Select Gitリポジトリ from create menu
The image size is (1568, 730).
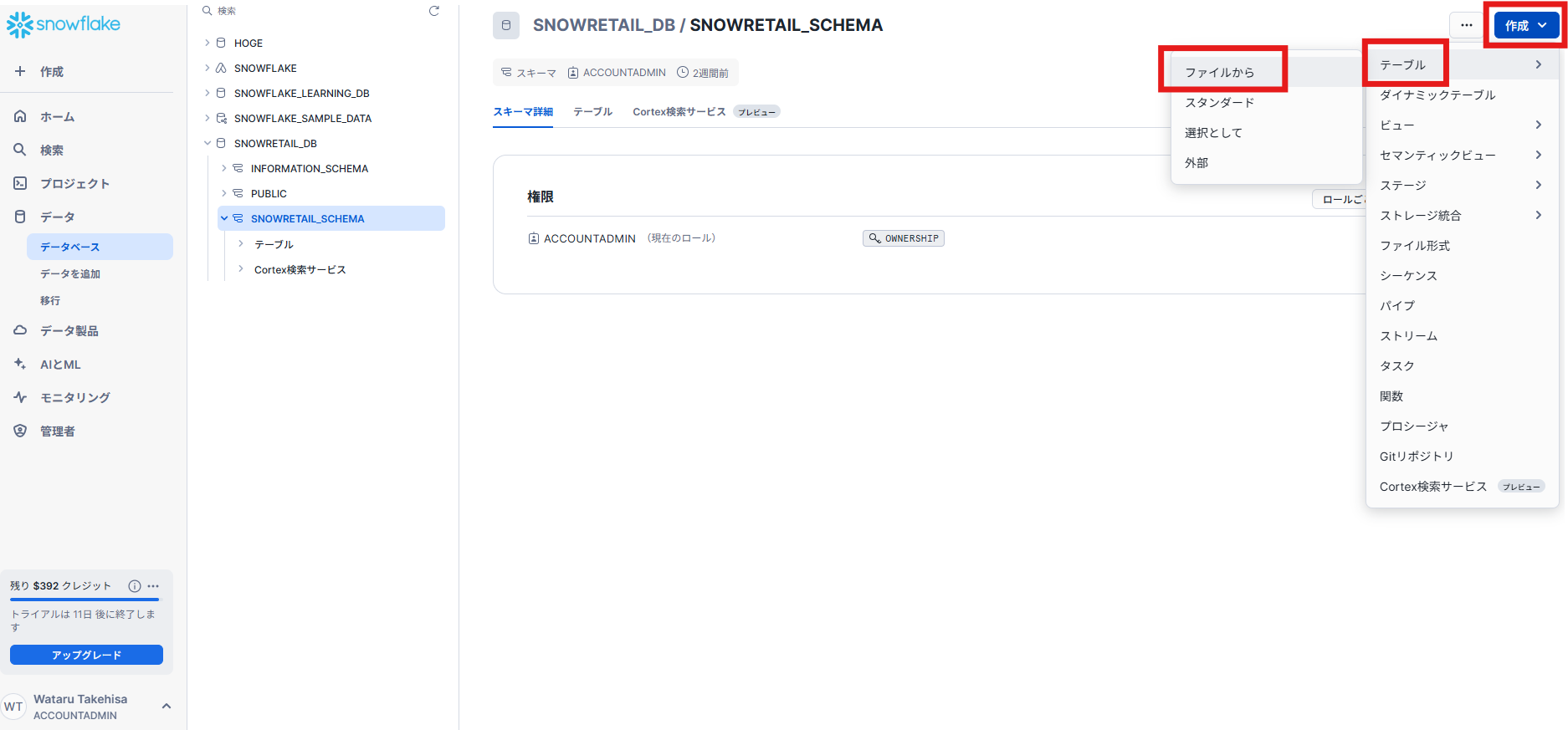coord(1462,456)
